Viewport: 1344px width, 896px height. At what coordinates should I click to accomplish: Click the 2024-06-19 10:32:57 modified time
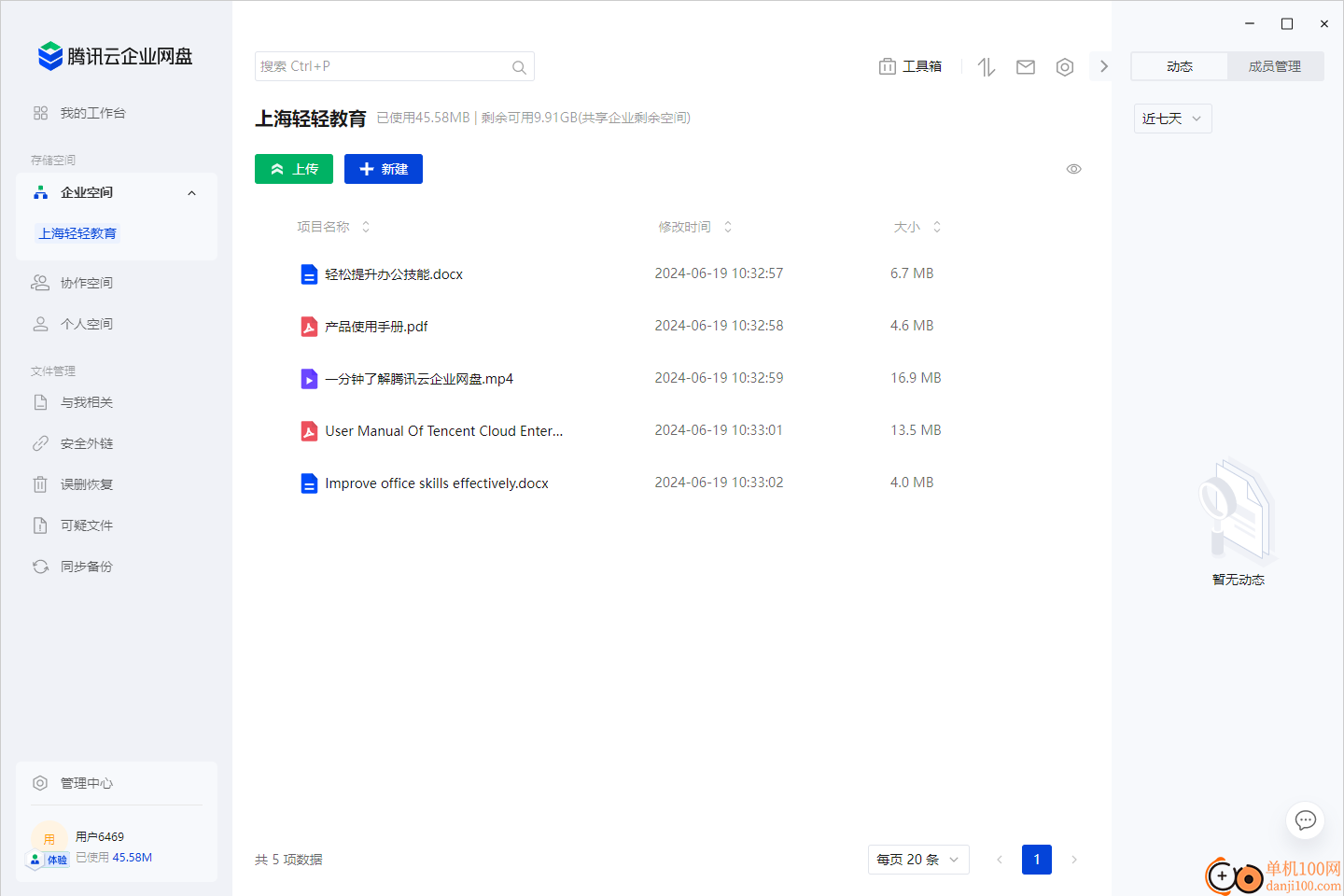pos(719,273)
